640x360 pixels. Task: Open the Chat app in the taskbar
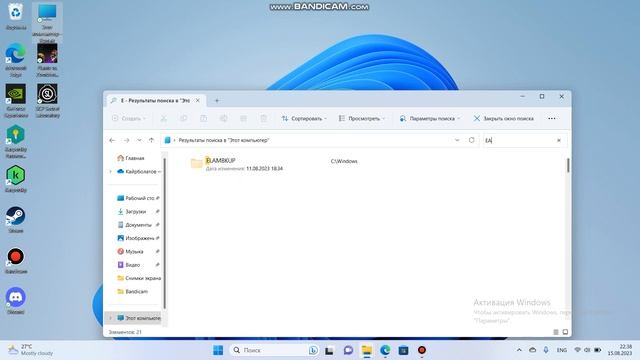coord(348,350)
